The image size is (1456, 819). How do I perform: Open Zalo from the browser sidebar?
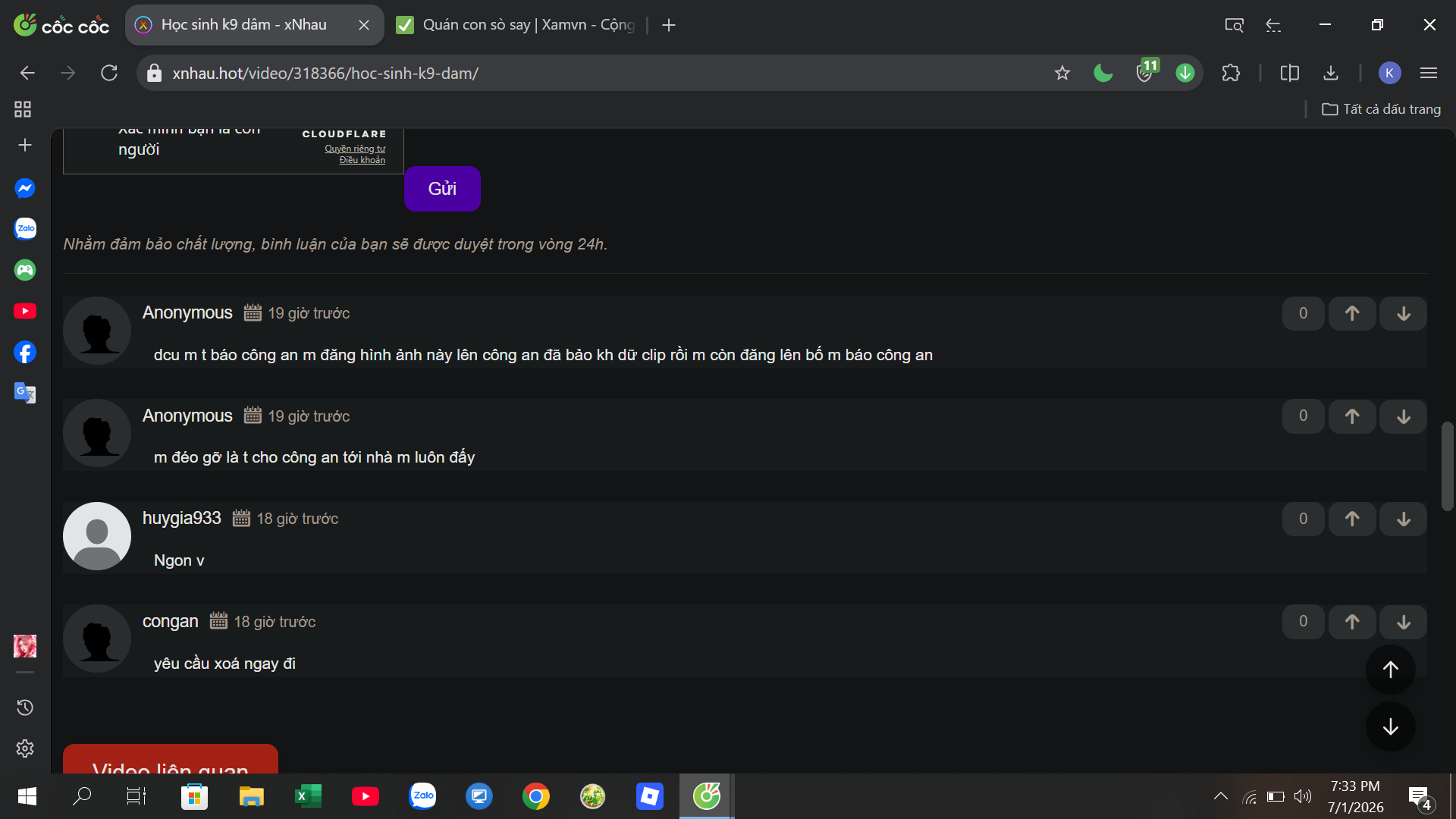point(25,228)
